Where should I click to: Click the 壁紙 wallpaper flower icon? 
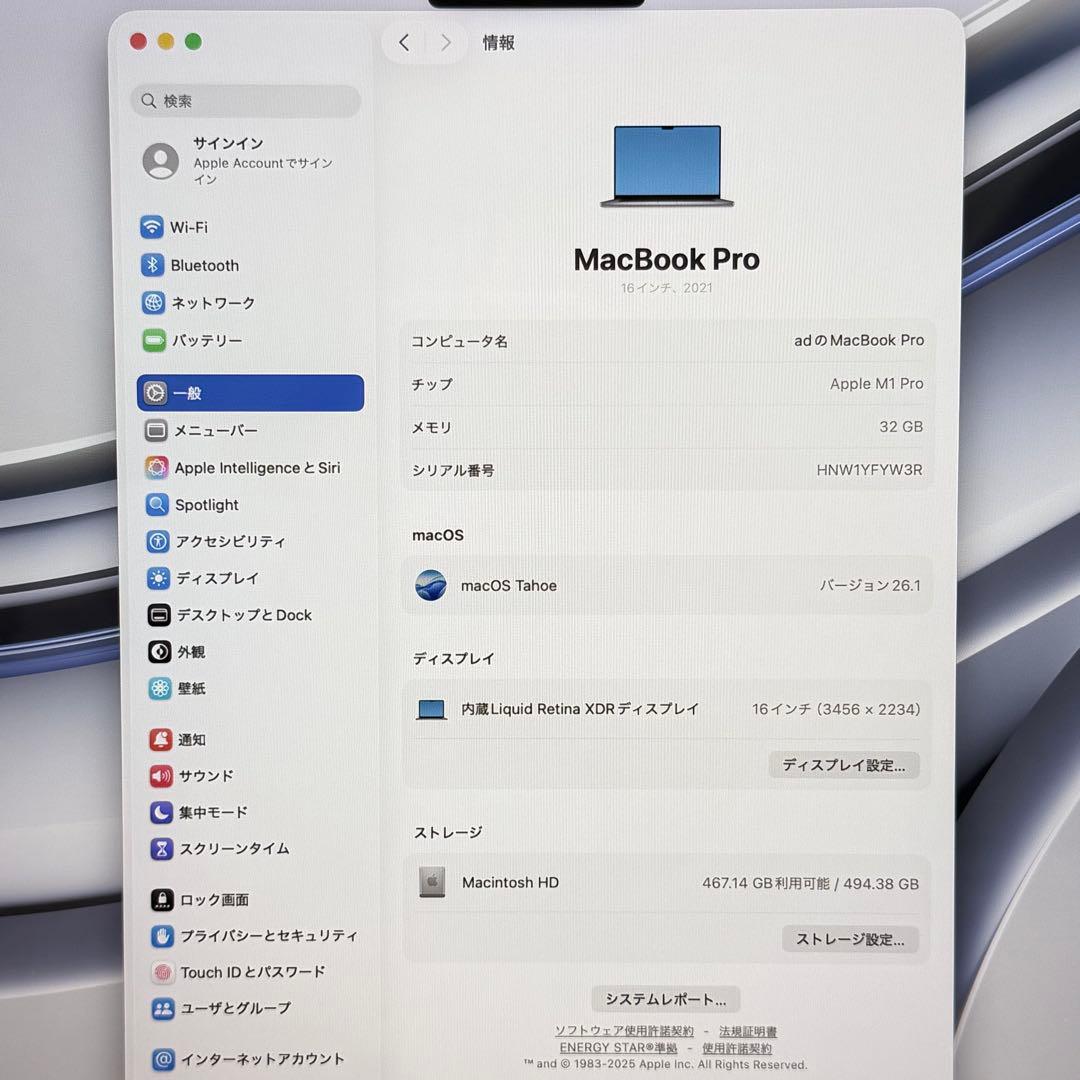[160, 688]
